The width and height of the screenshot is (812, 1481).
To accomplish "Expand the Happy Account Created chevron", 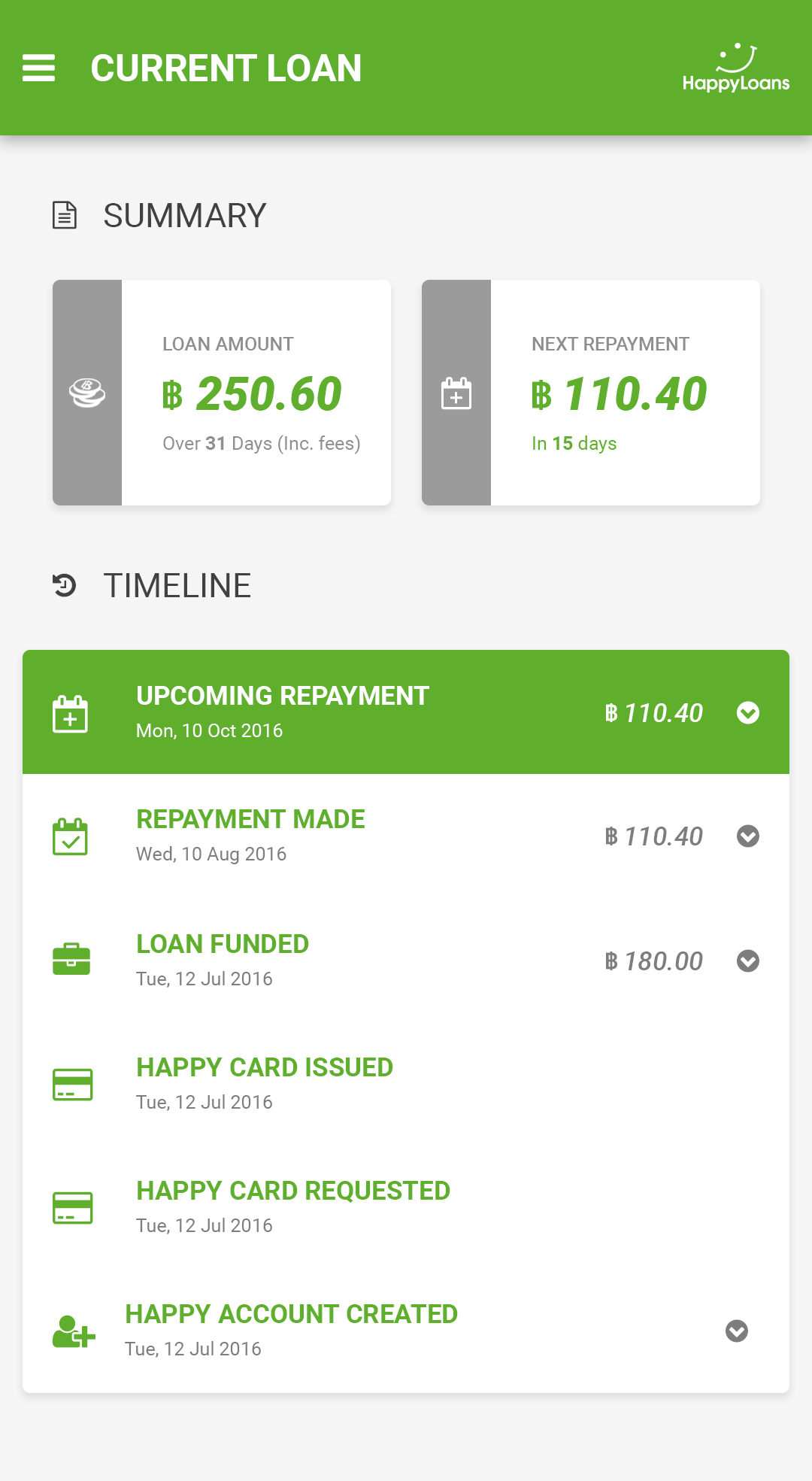I will [x=737, y=1331].
